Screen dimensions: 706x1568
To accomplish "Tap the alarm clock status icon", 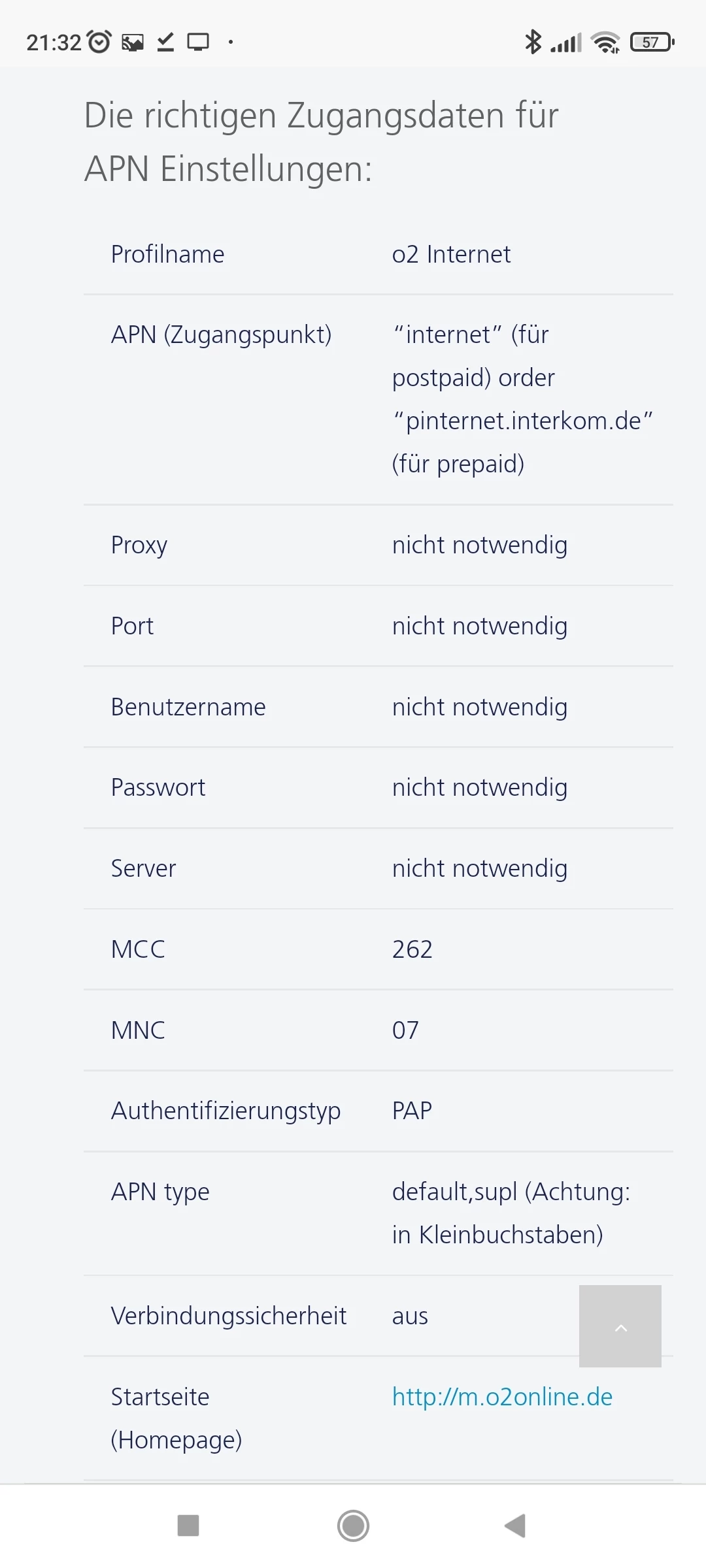I will 99,42.
